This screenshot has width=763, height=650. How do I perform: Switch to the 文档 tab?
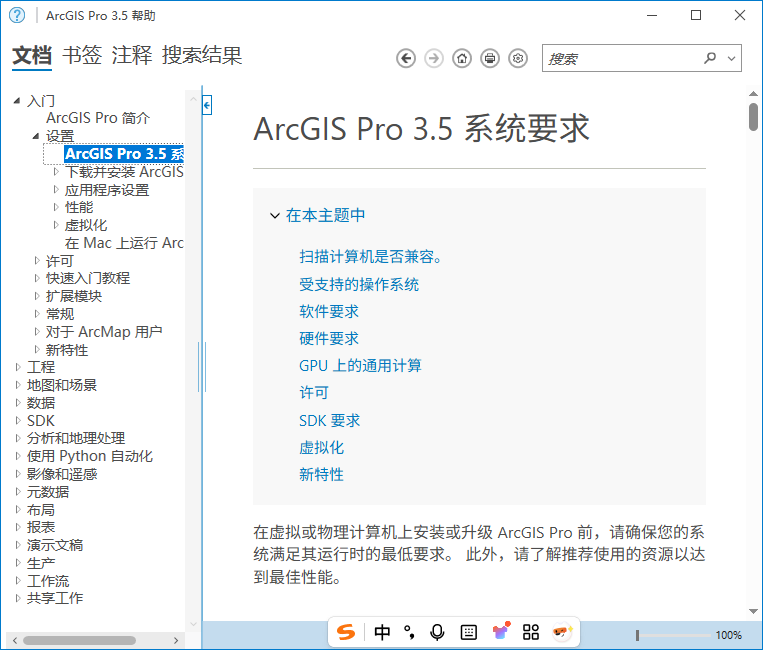tap(32, 55)
